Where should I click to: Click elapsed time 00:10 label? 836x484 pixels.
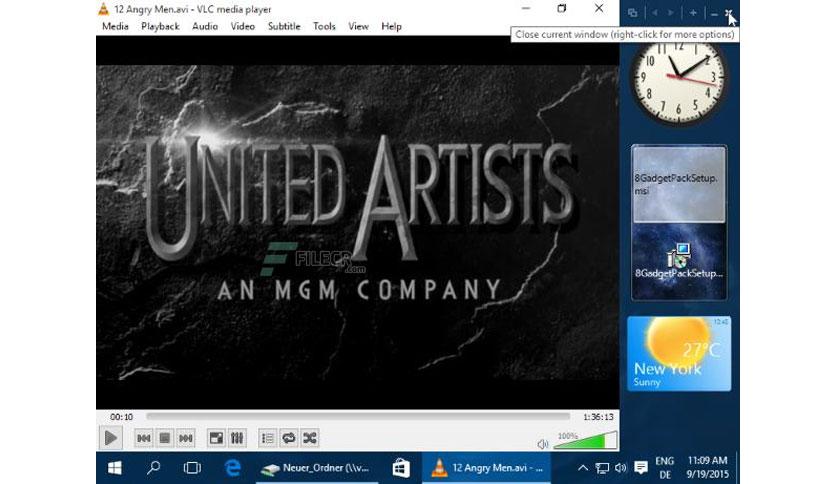(121, 417)
